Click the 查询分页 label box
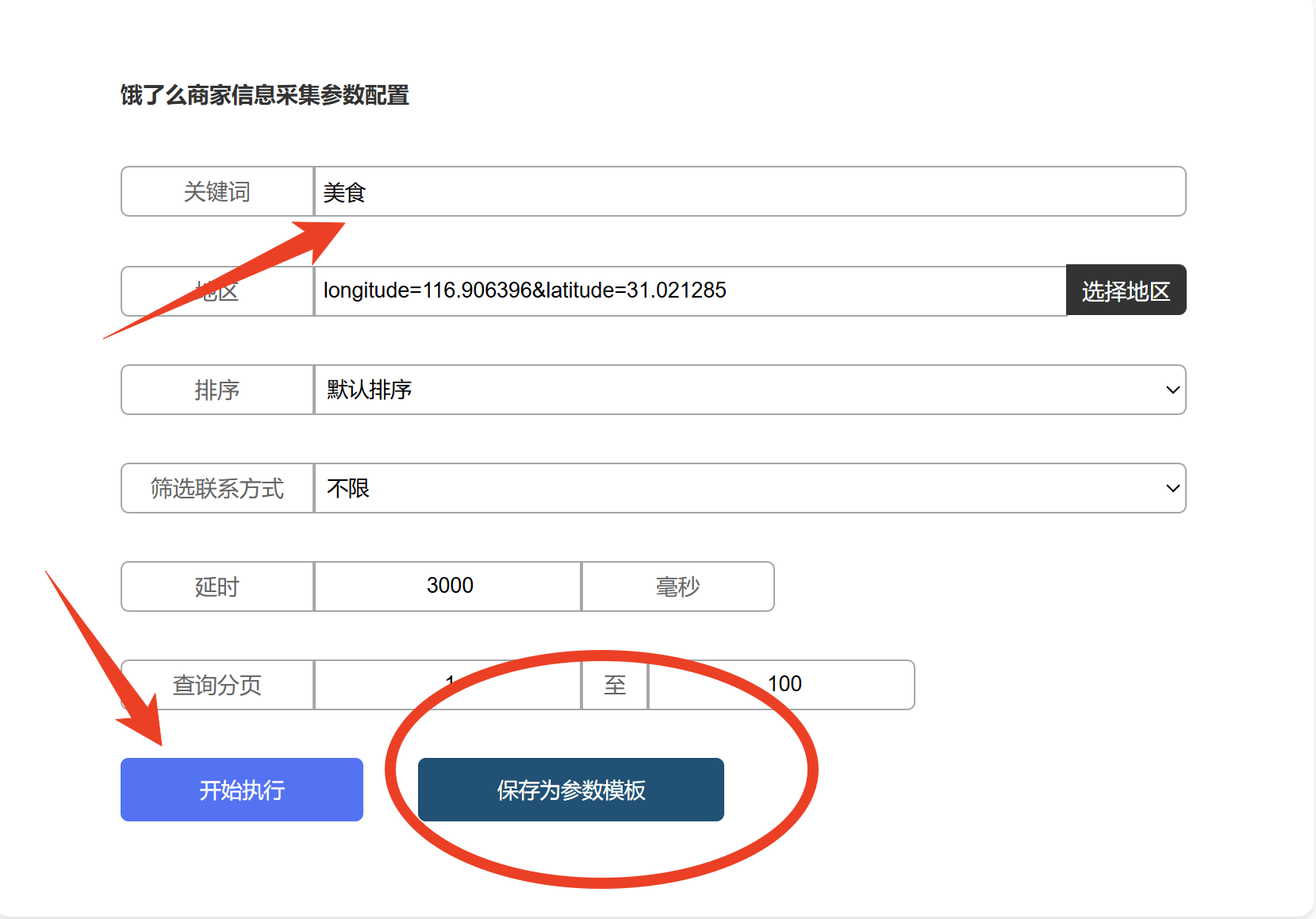Image resolution: width=1316 pixels, height=919 pixels. [x=217, y=685]
